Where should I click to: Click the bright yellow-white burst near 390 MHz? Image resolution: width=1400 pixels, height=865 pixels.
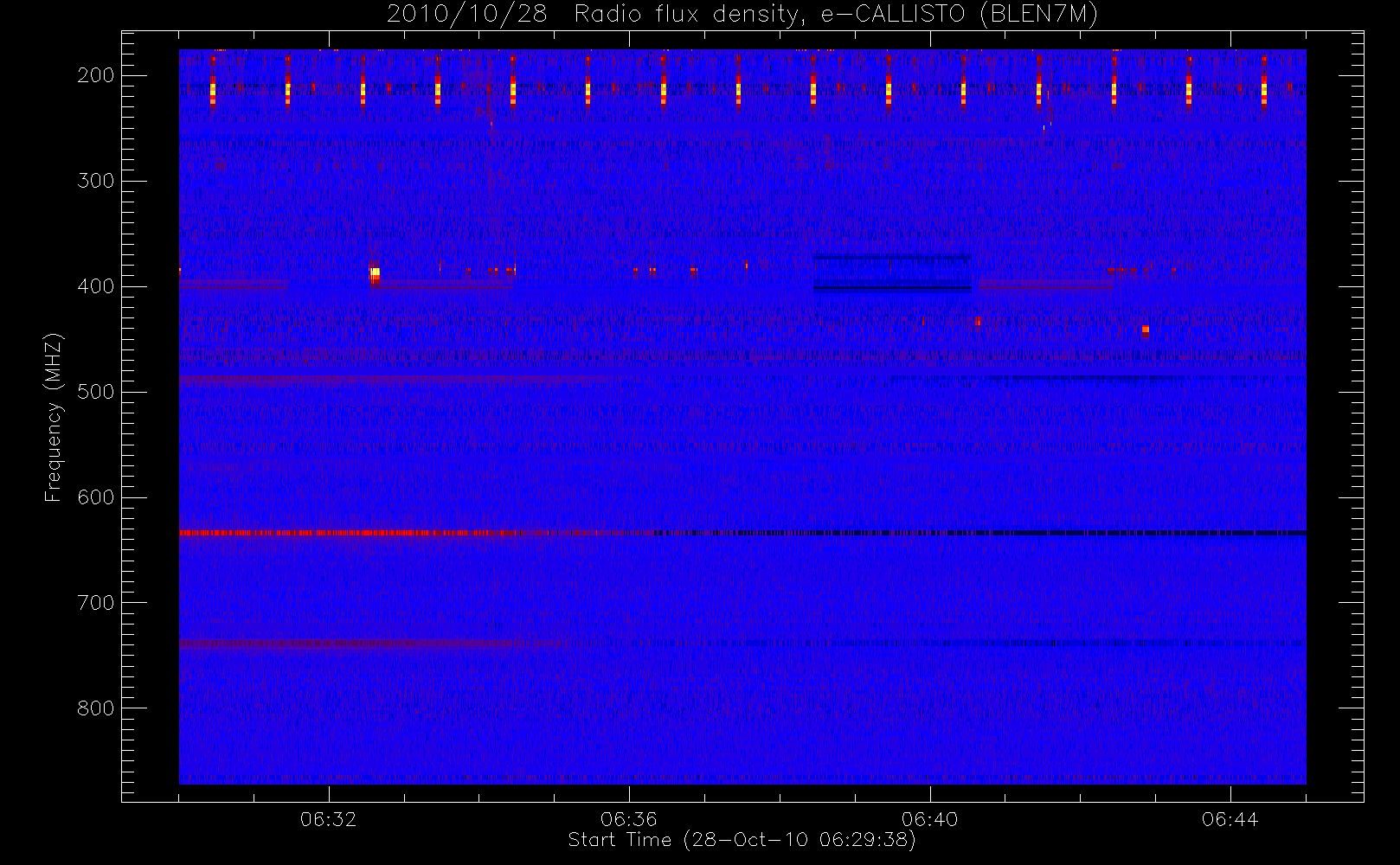point(375,274)
